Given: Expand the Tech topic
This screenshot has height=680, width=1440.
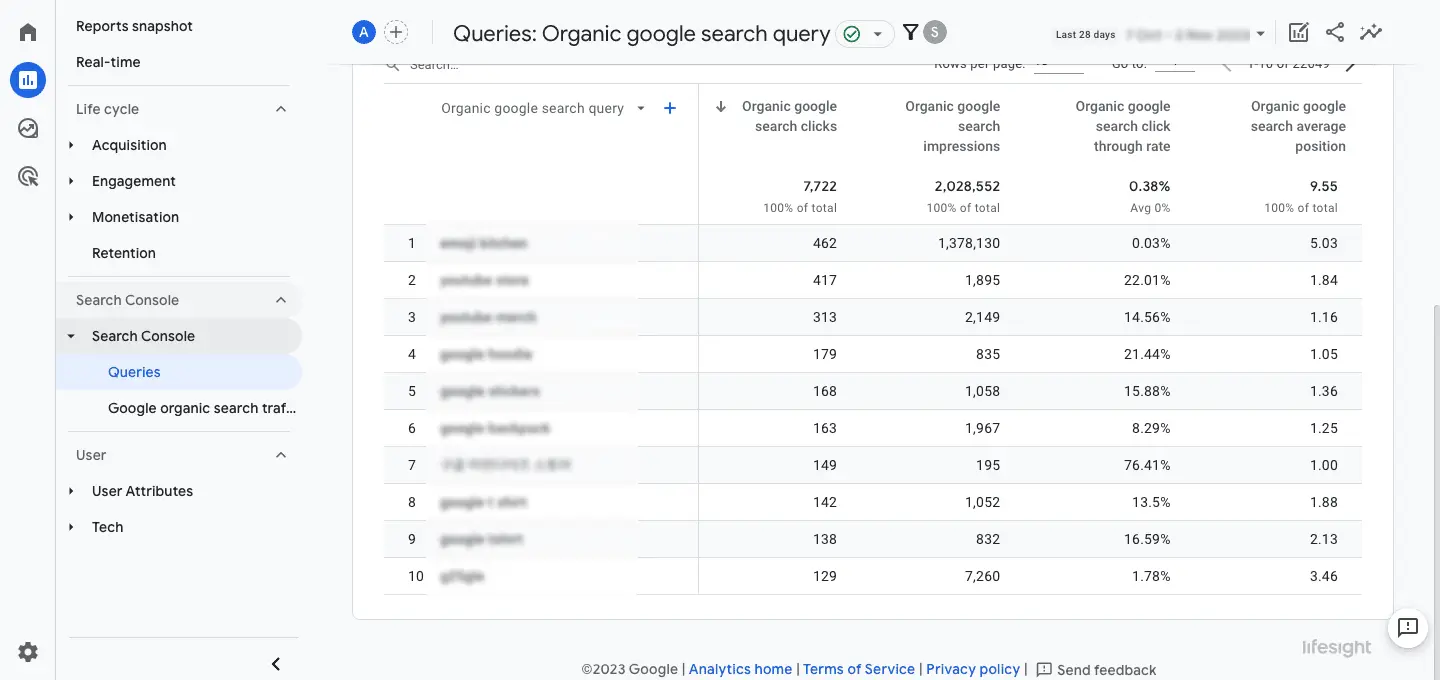Looking at the screenshot, I should pos(71,527).
